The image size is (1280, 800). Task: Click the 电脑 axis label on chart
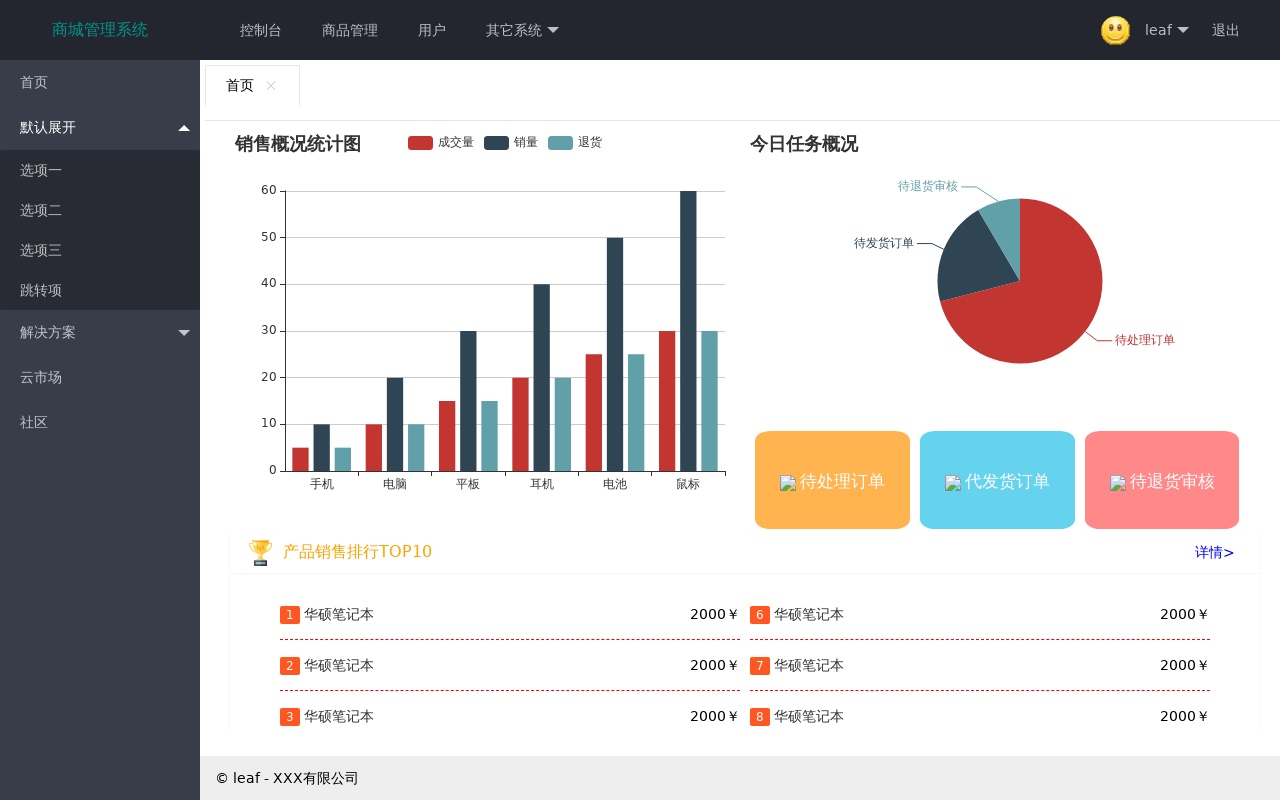pyautogui.click(x=395, y=484)
